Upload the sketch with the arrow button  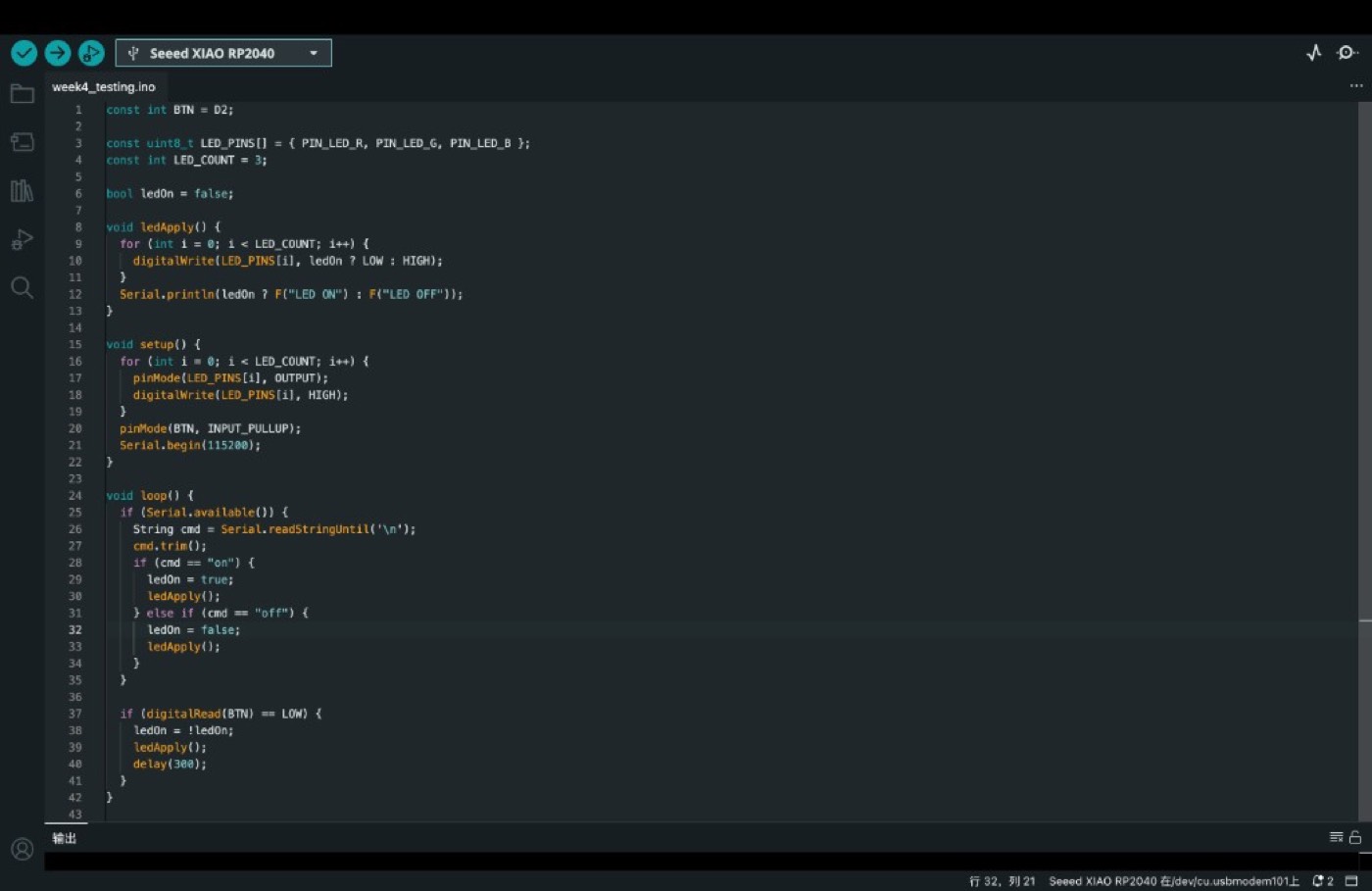(x=58, y=53)
